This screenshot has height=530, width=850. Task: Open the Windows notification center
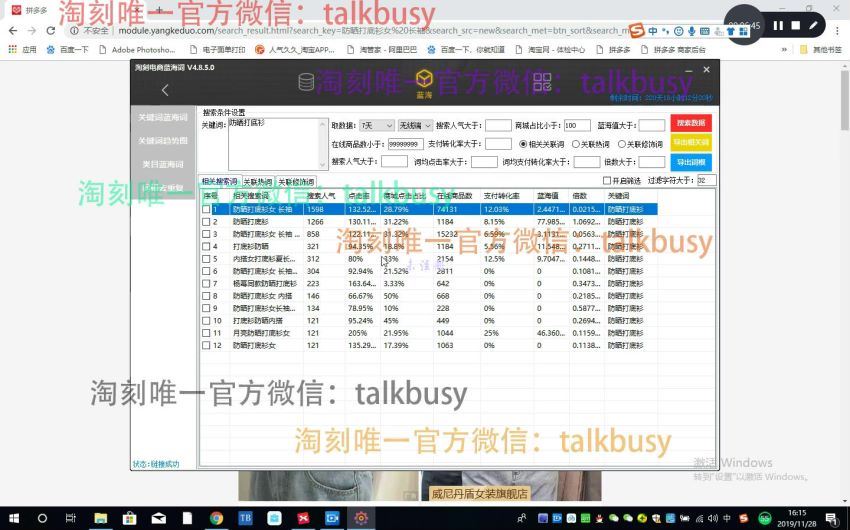[x=832, y=519]
